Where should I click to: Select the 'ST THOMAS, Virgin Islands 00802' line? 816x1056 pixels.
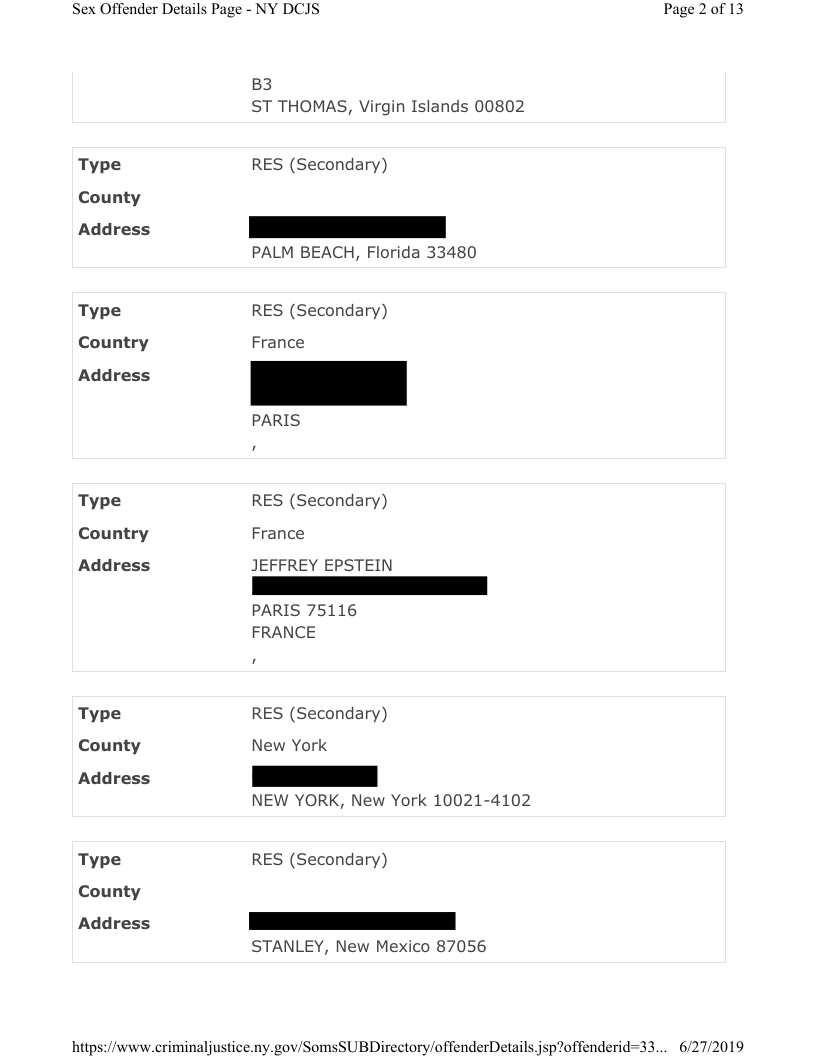click(388, 106)
